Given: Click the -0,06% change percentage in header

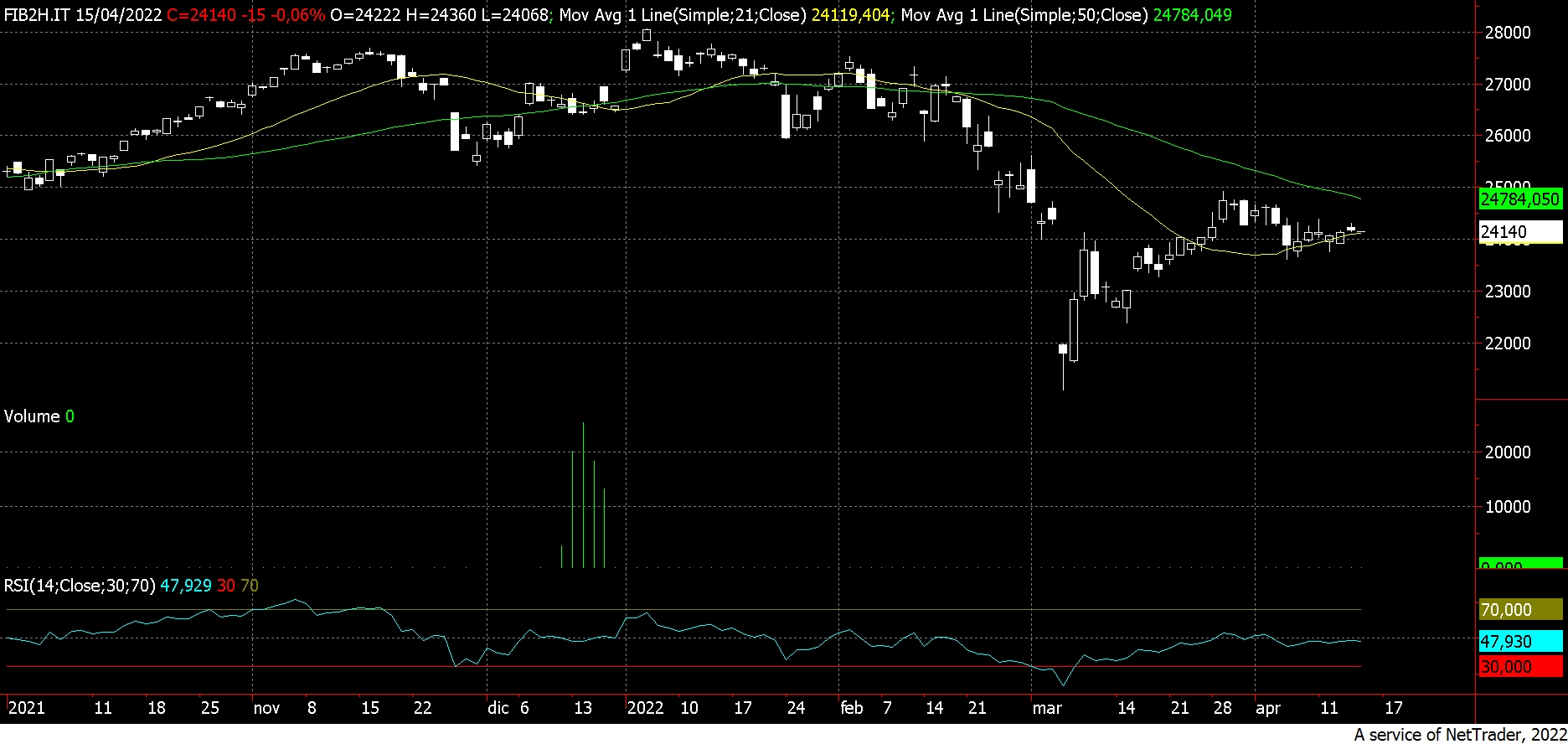Looking at the screenshot, I should point(297,15).
